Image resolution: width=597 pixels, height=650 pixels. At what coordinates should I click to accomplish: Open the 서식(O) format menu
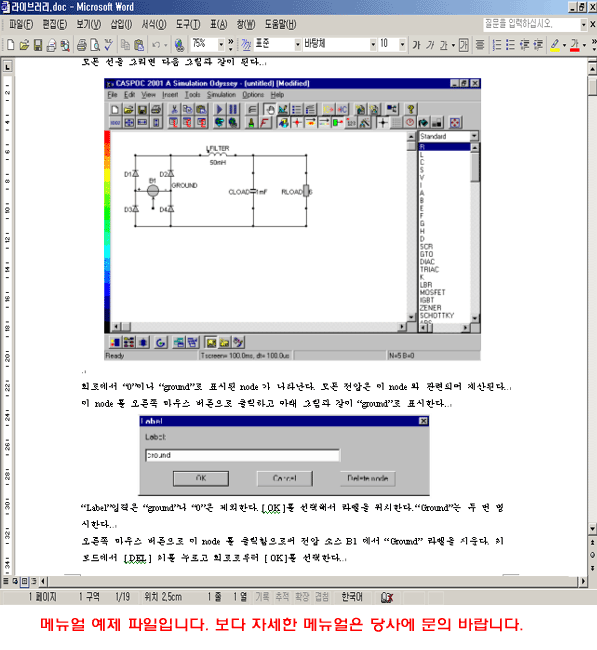click(154, 24)
